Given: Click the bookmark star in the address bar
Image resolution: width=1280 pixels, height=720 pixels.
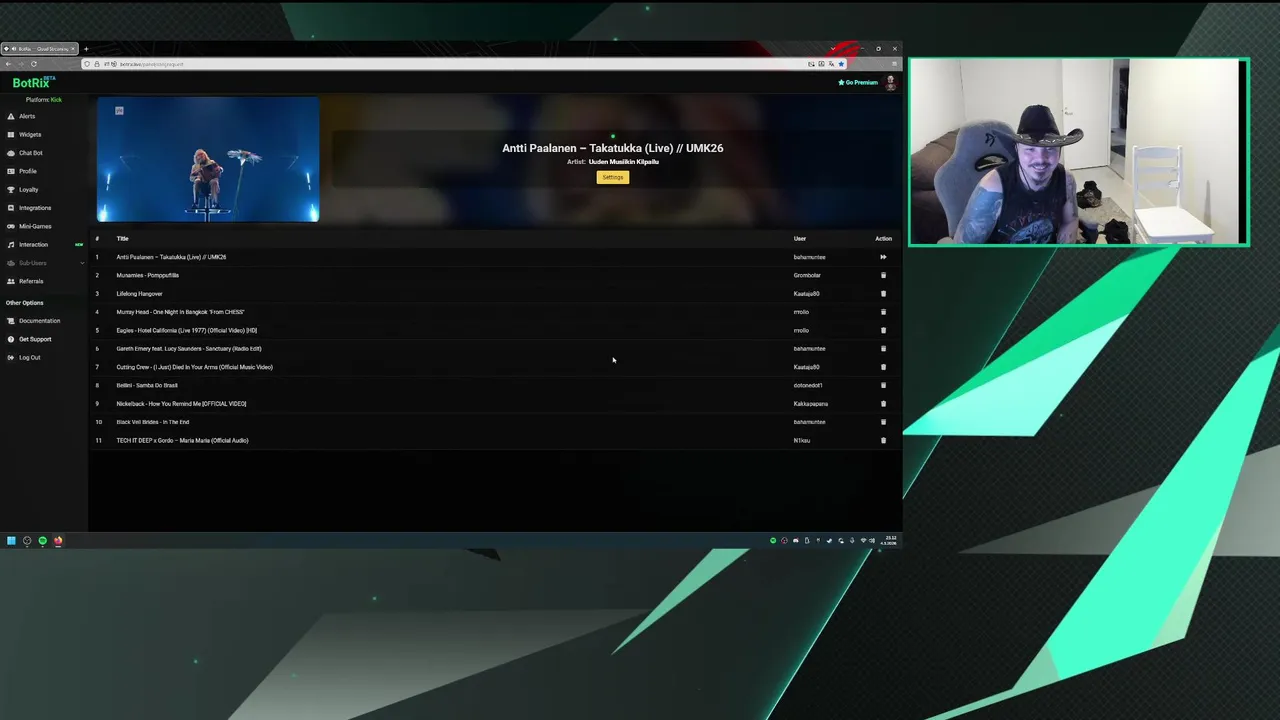Looking at the screenshot, I should (x=841, y=64).
